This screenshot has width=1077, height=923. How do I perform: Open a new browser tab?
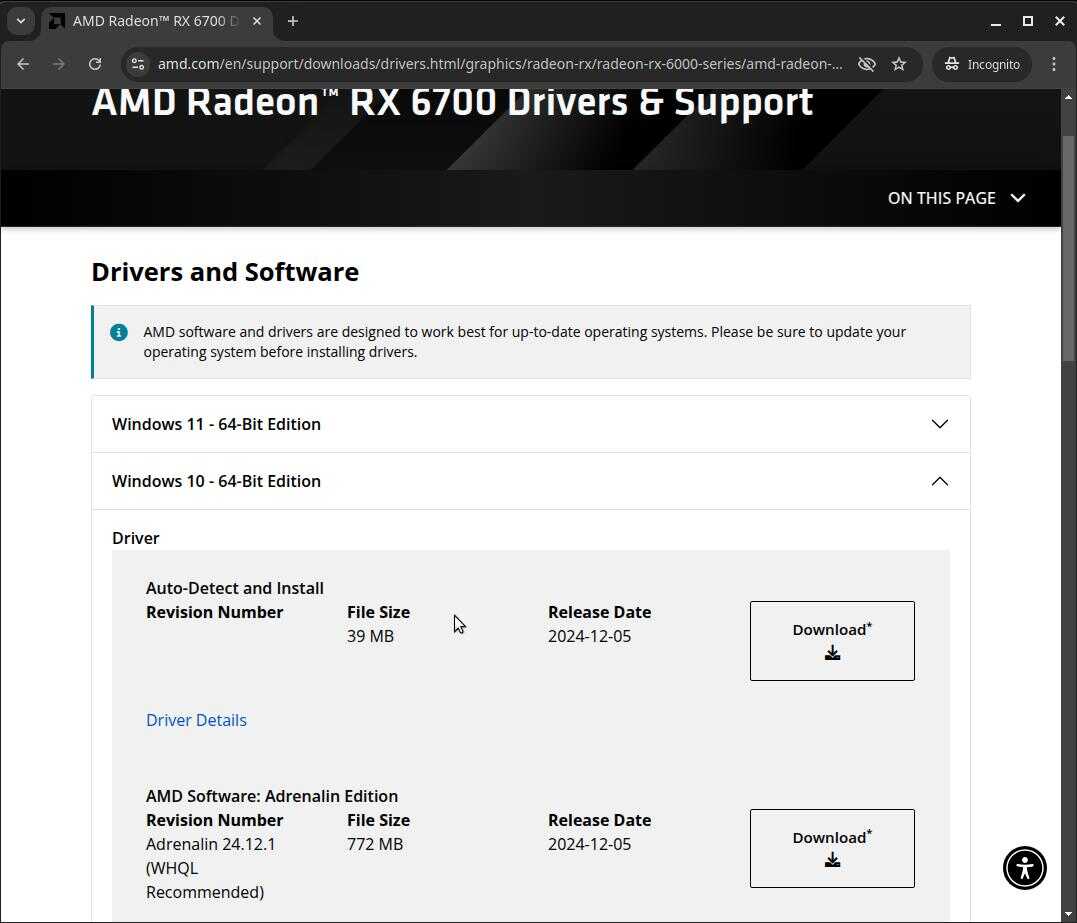(293, 21)
